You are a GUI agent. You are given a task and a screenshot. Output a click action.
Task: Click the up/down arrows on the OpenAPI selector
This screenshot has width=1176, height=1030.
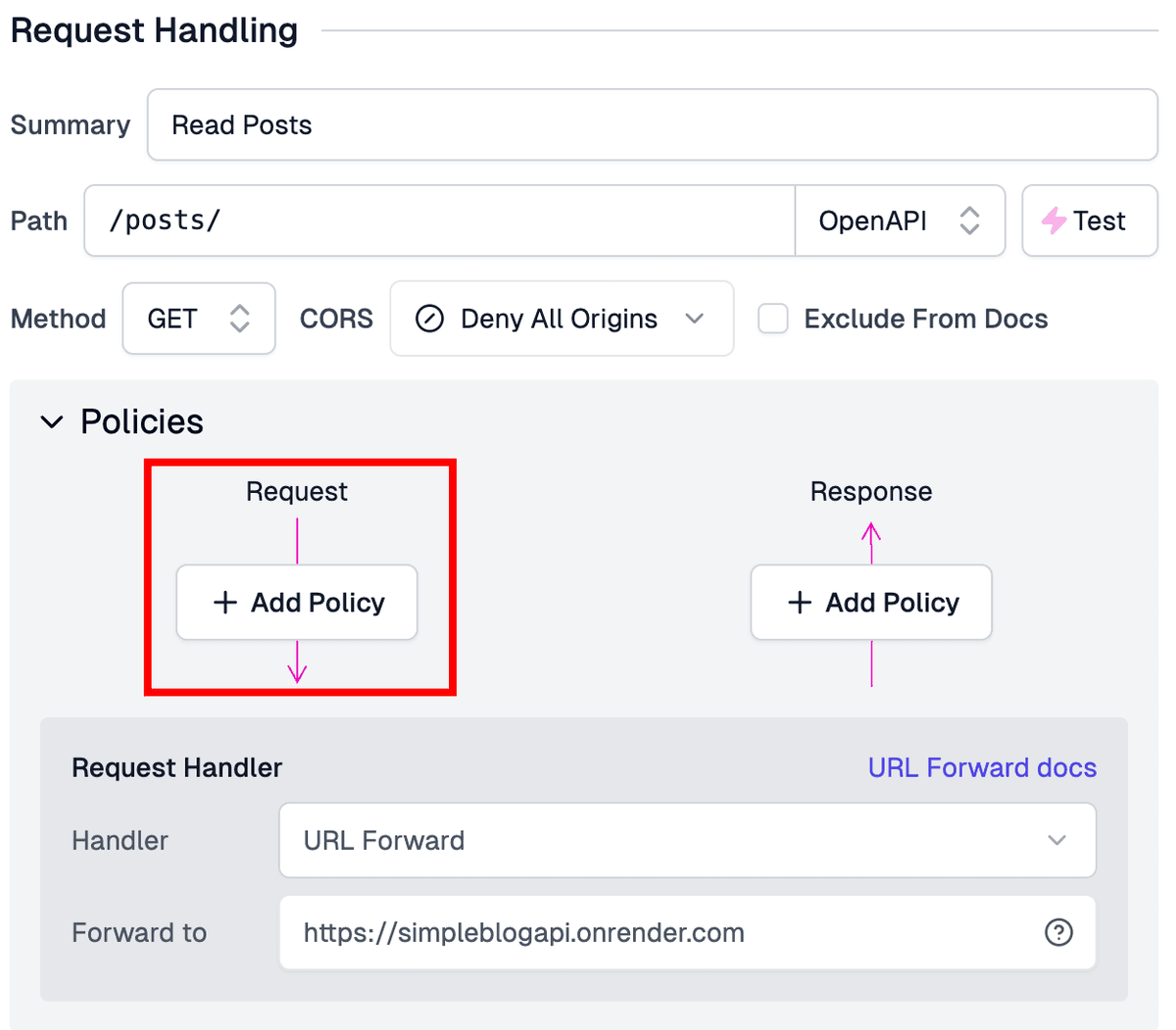(x=970, y=221)
